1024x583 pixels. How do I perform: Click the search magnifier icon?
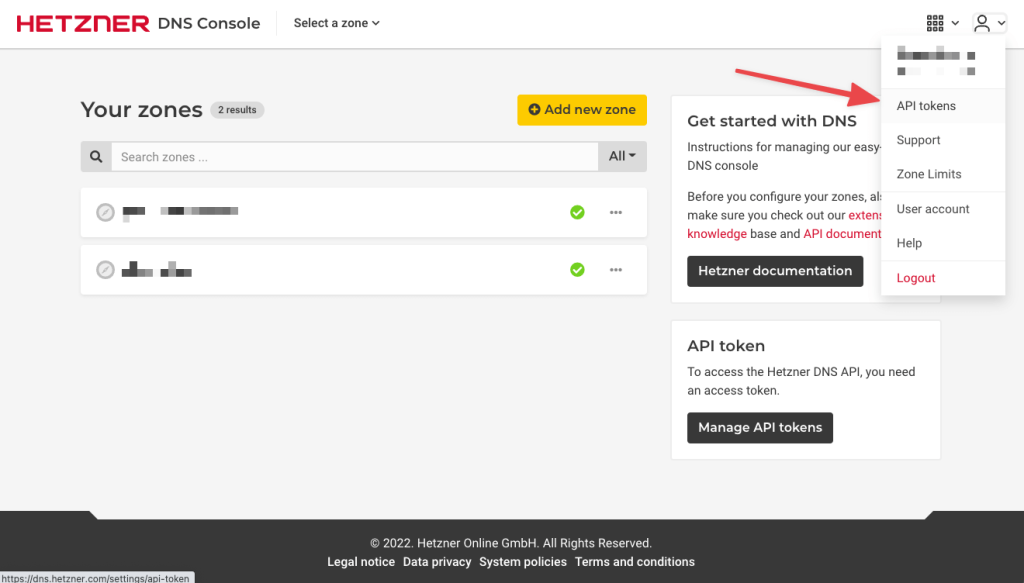coord(96,157)
